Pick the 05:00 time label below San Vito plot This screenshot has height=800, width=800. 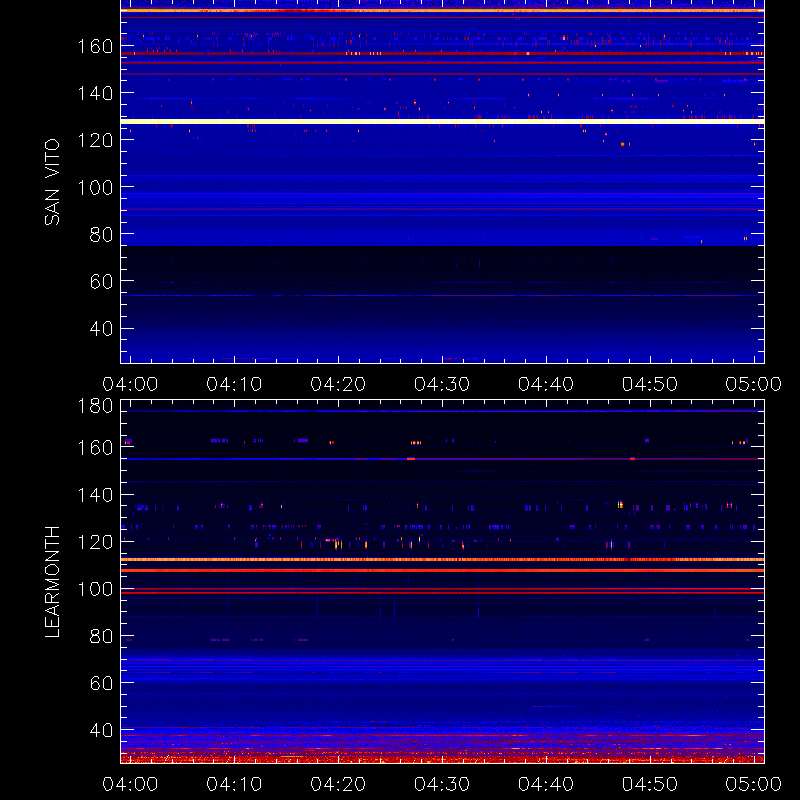754,384
